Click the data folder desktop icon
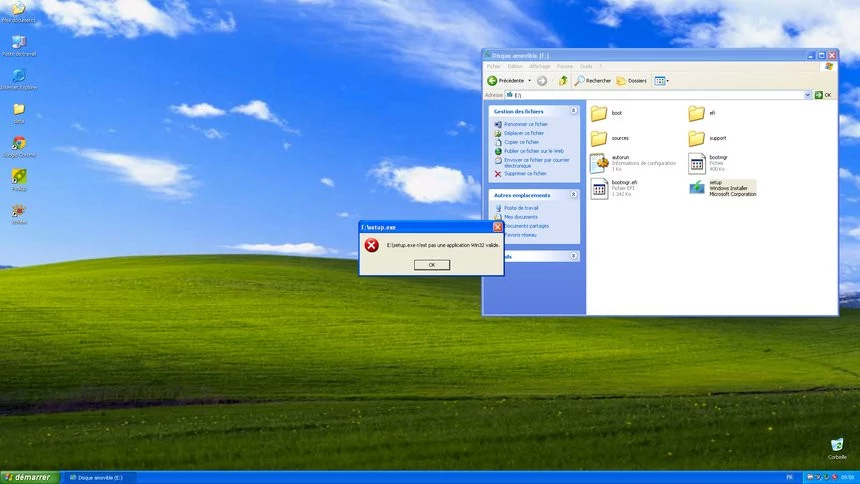Screen dimensions: 860x484 click(x=19, y=109)
